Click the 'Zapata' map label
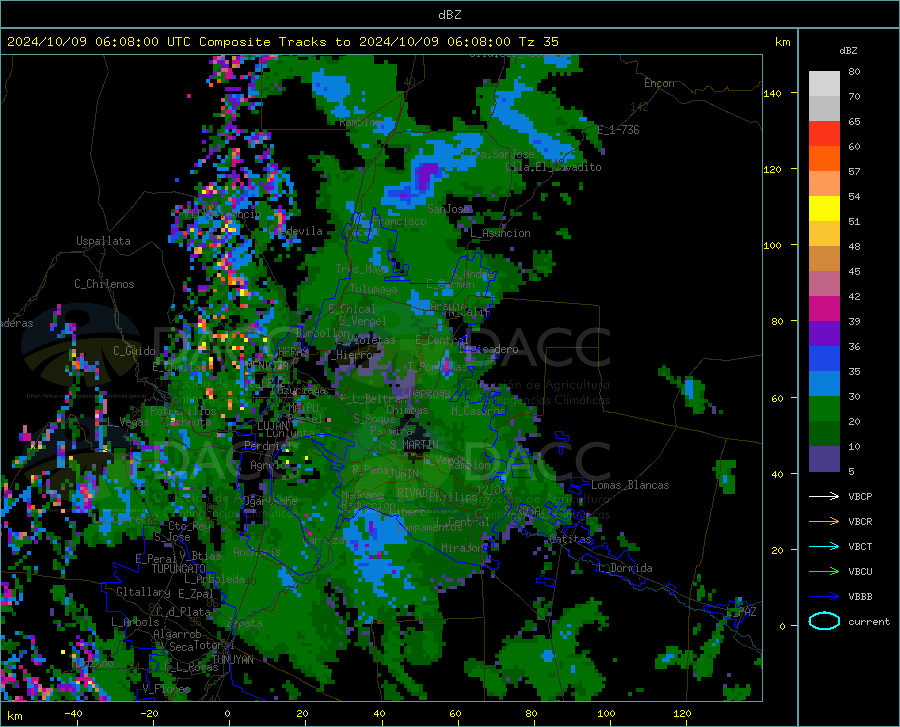900x727 pixels. coord(245,623)
